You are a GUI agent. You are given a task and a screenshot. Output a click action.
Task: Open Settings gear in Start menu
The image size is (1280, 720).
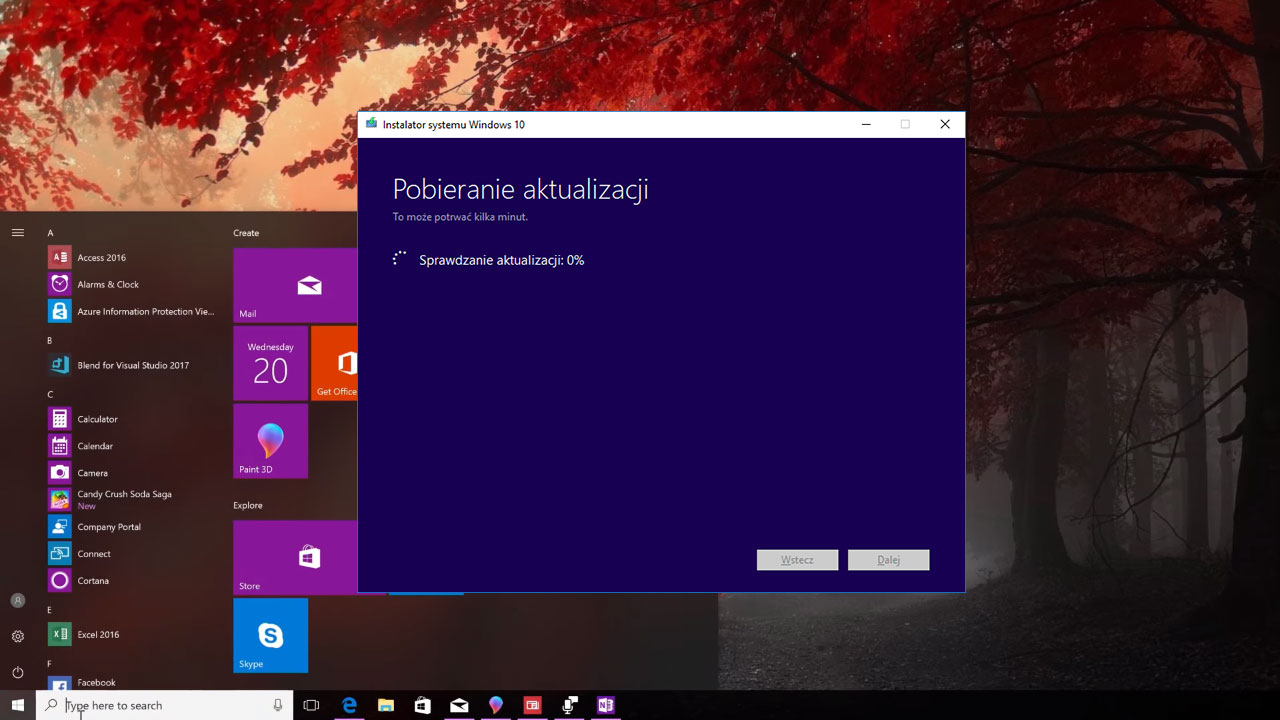point(17,637)
